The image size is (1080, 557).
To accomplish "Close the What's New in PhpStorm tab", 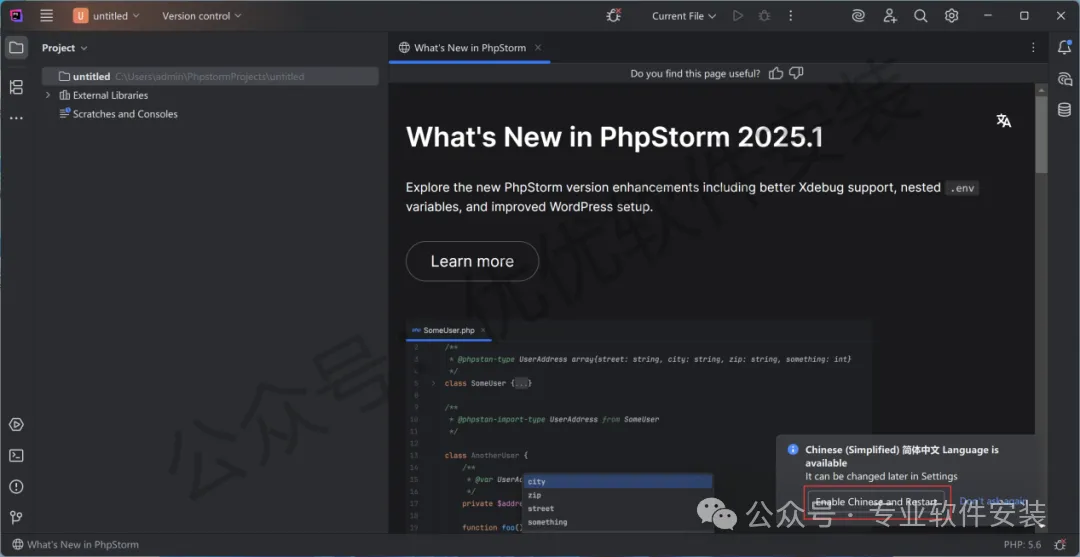I will (538, 48).
